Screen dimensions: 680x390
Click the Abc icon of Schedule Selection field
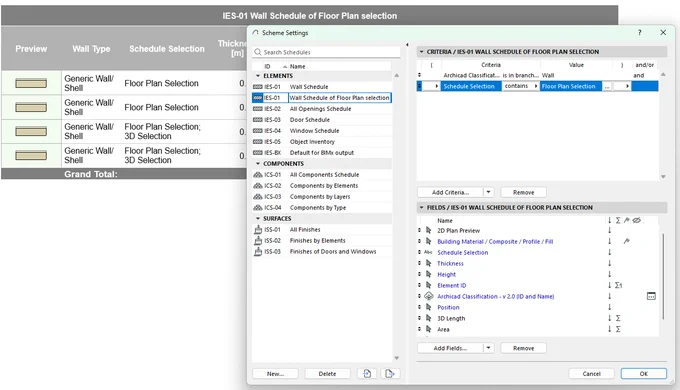tap(428, 252)
